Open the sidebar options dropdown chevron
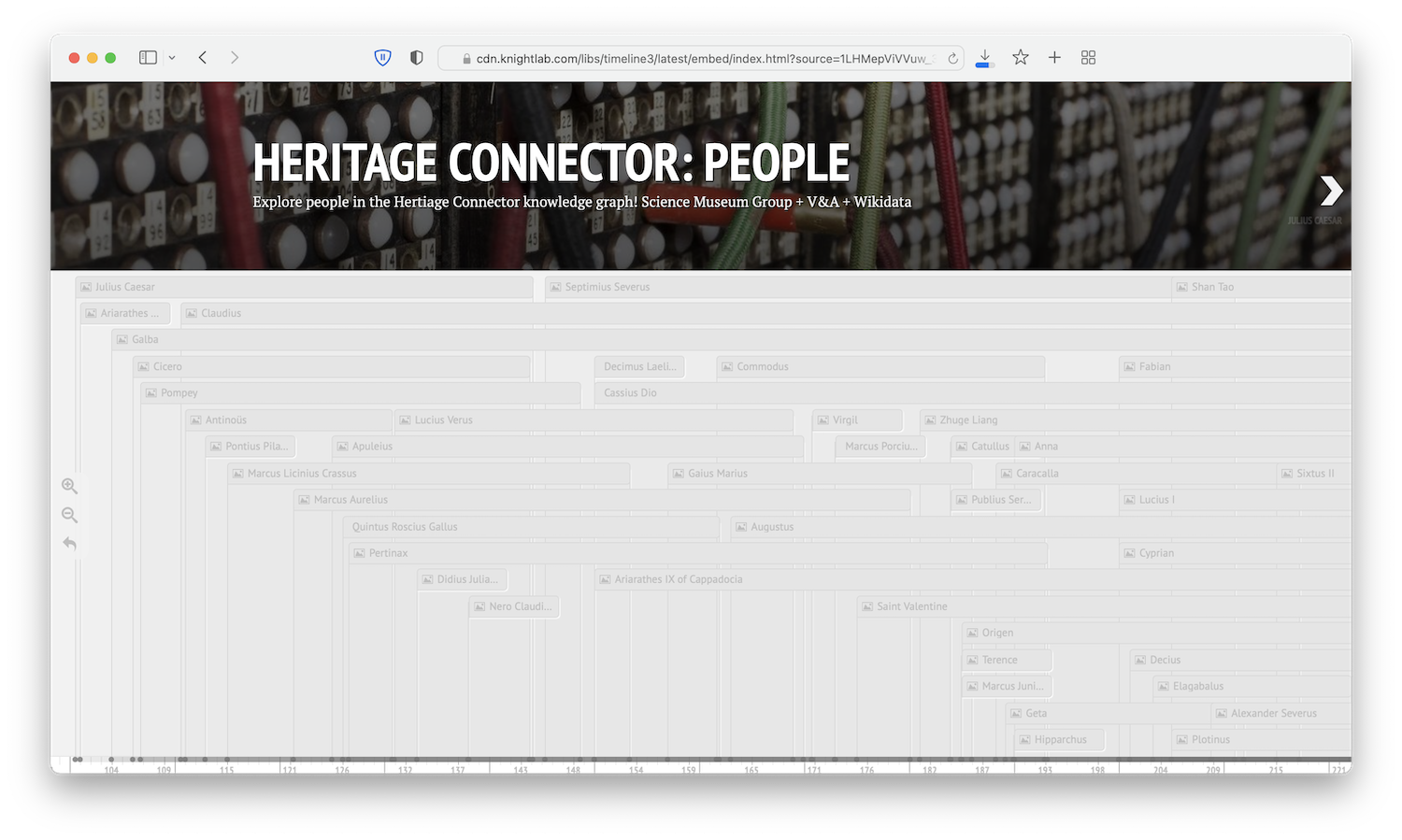 (172, 58)
